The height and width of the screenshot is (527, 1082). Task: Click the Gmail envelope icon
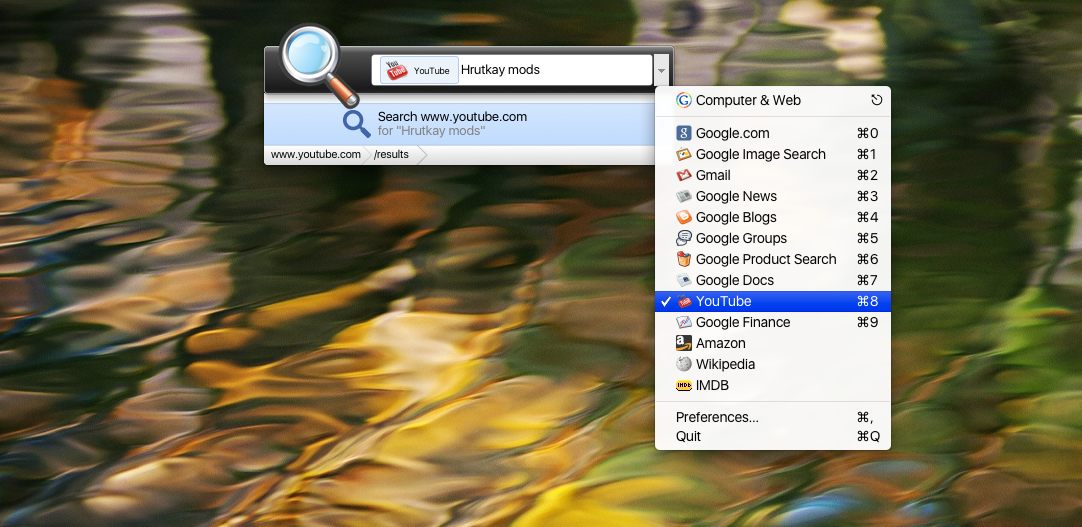coord(684,175)
